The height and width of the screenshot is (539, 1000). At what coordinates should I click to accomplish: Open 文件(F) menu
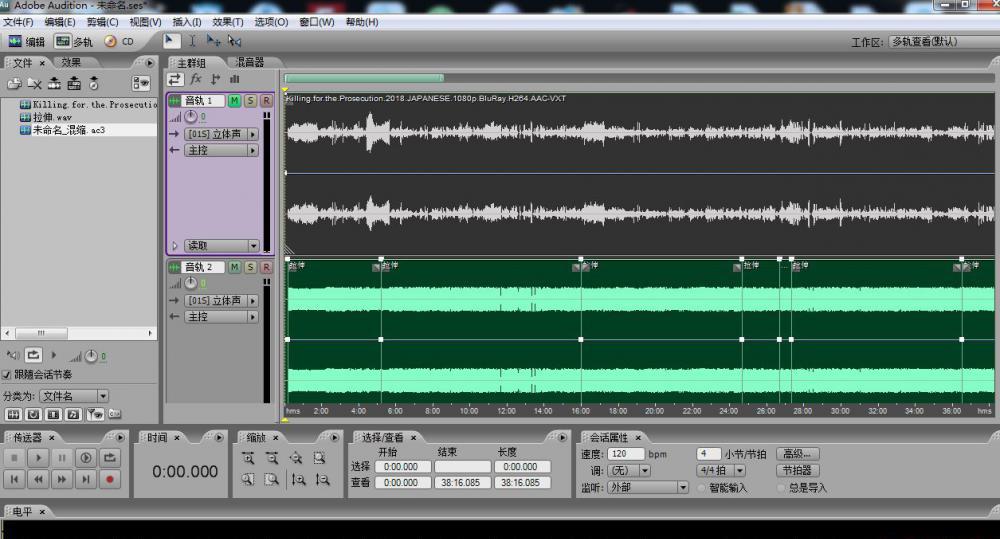pyautogui.click(x=18, y=22)
